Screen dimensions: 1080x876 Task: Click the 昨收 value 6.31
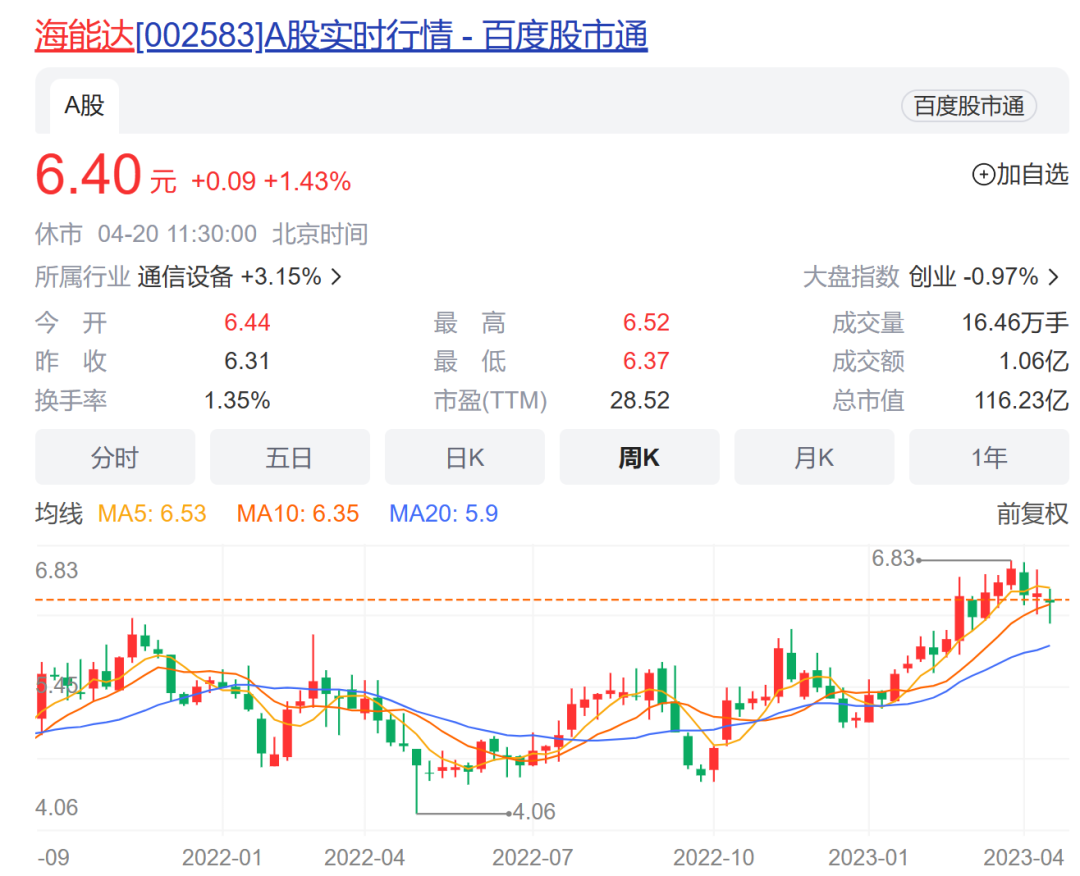coord(247,361)
